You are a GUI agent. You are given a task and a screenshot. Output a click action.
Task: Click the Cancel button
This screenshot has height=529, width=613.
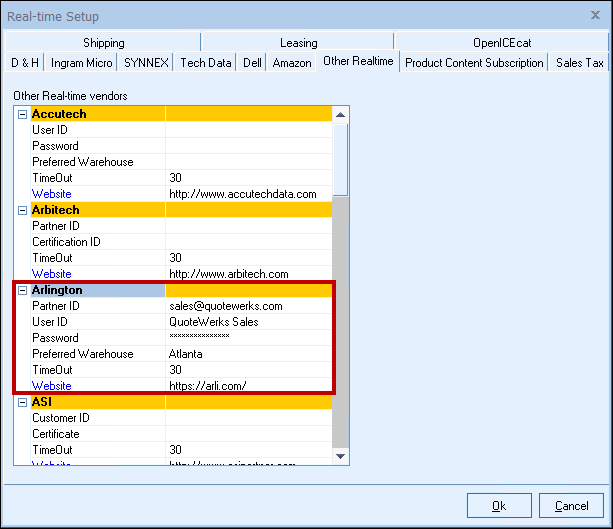pyautogui.click(x=572, y=506)
